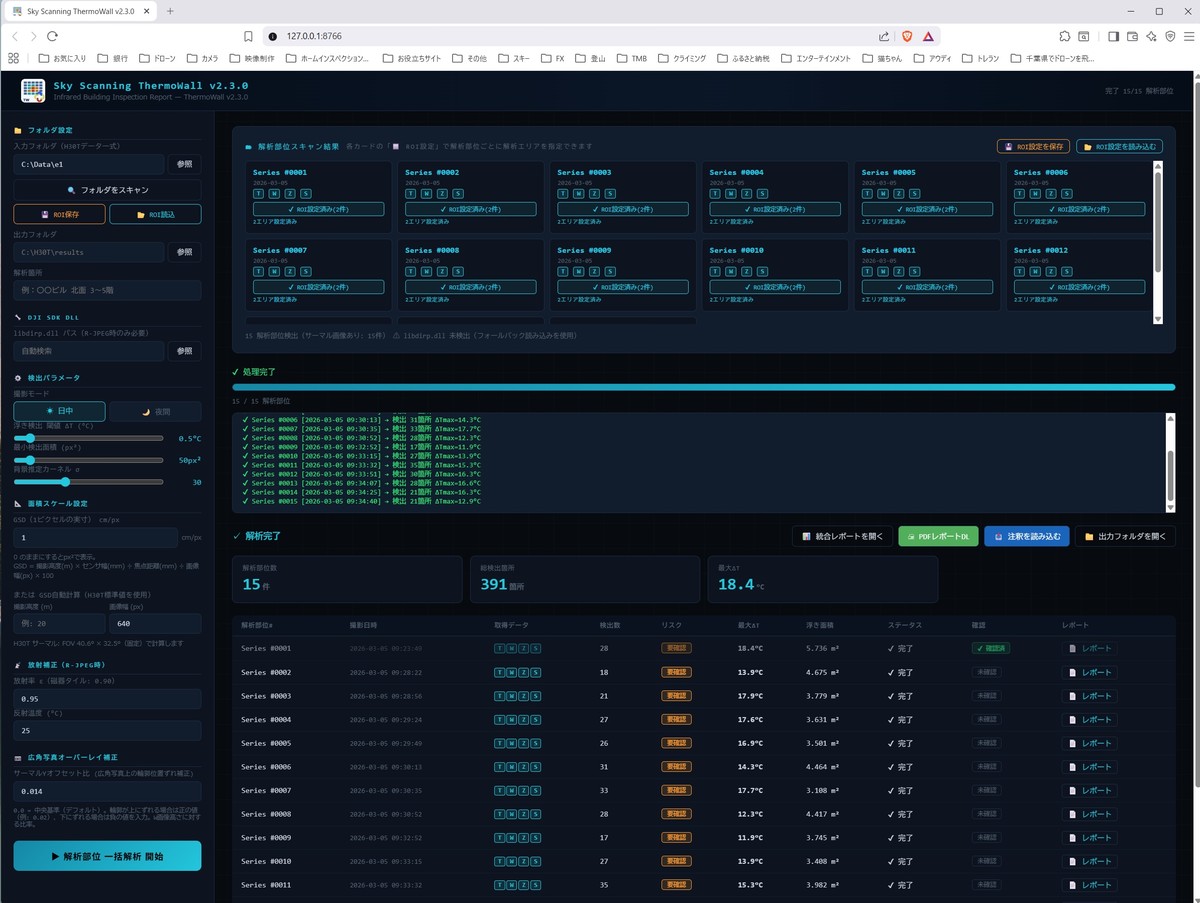Click the share icon in address bar
This screenshot has width=1200, height=903.
pos(884,36)
